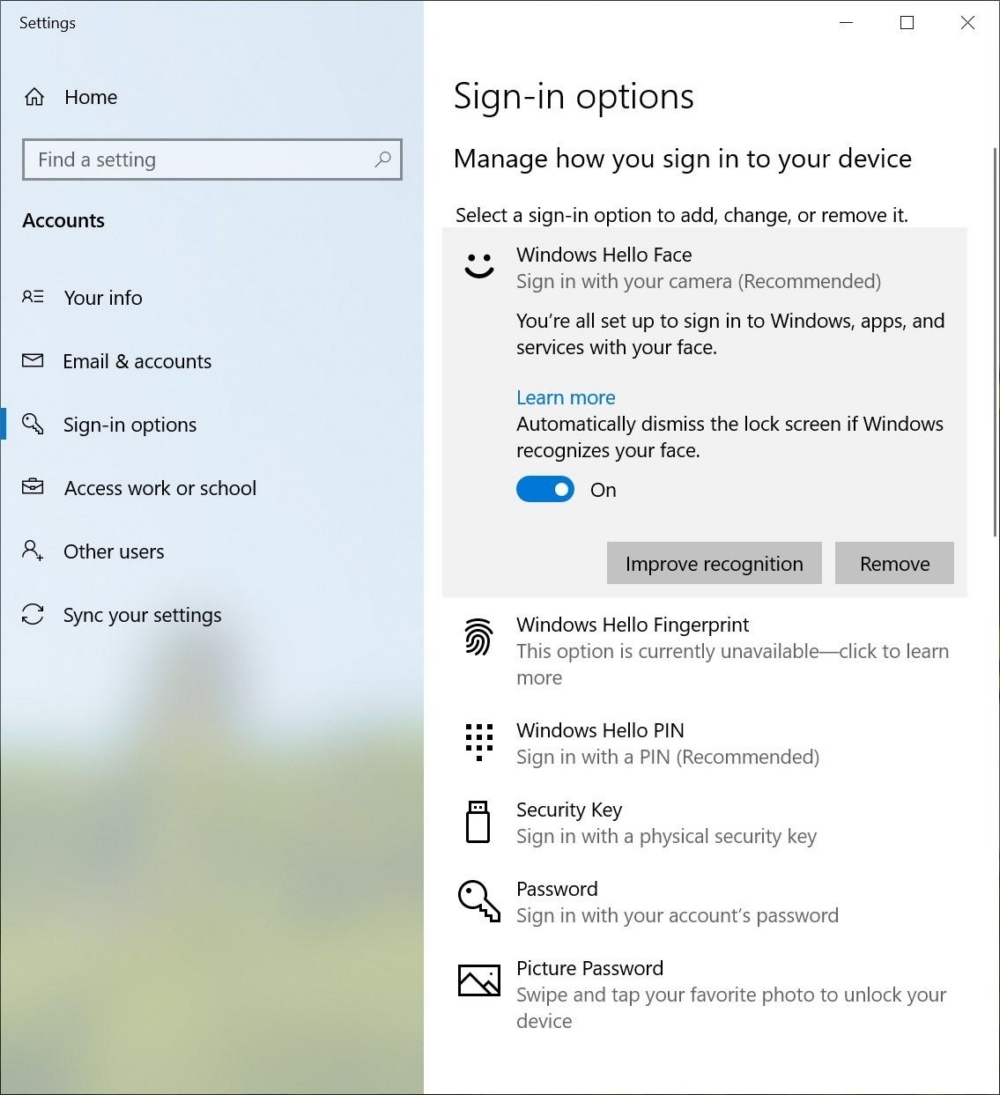
Task: Click the Sync your settings arrows icon
Action: pos(33,615)
